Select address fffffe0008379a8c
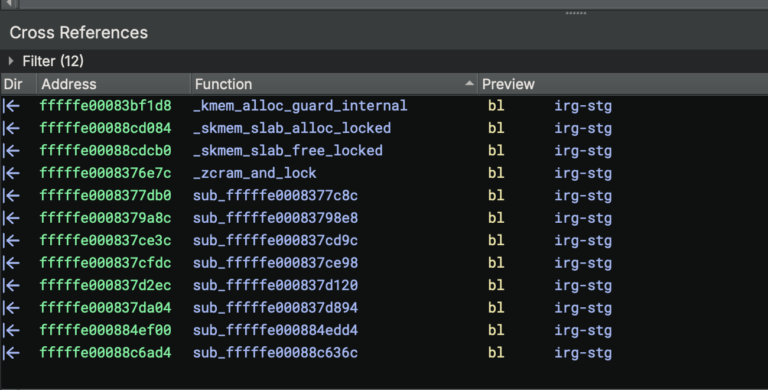The height and width of the screenshot is (390, 768). pyautogui.click(x=105, y=218)
